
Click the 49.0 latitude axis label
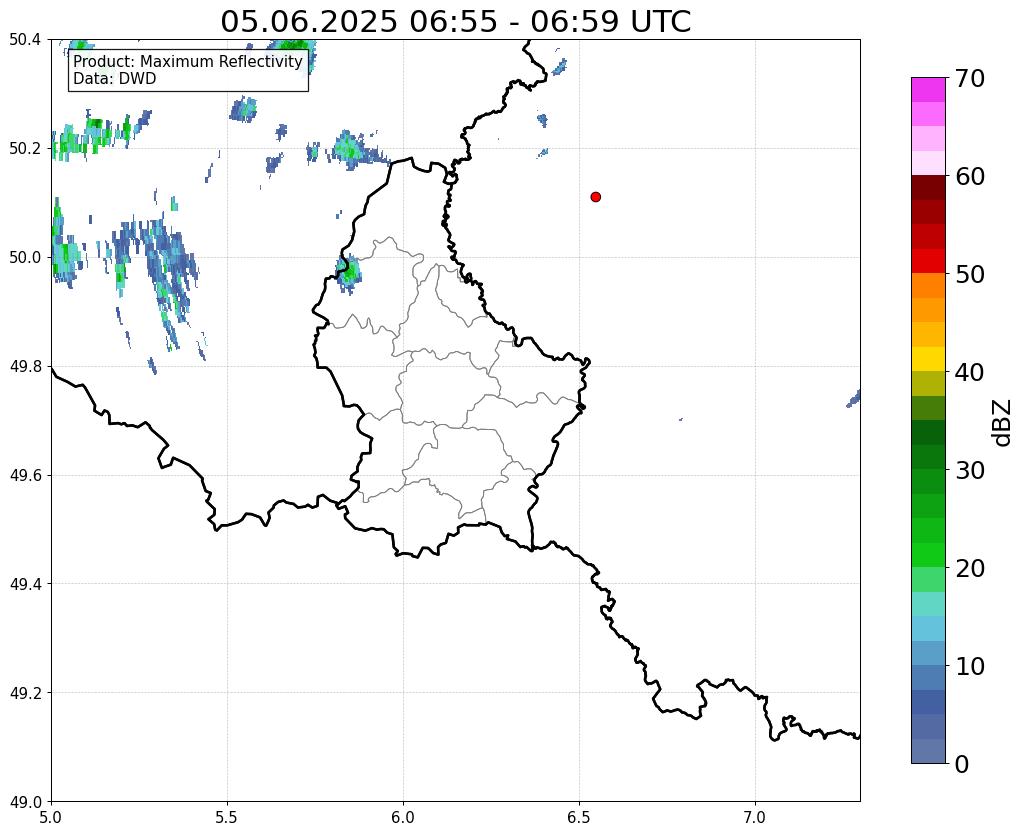25,802
